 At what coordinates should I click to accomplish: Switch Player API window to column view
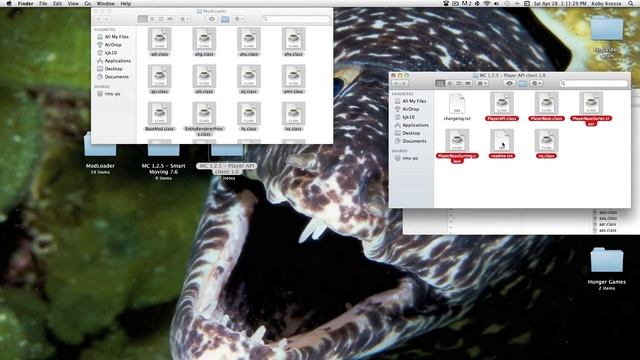coord(458,83)
